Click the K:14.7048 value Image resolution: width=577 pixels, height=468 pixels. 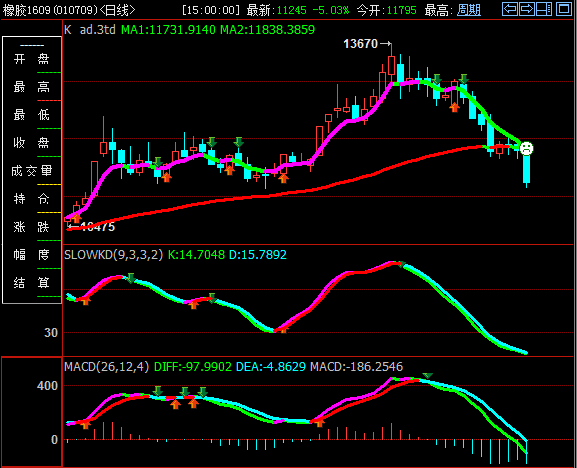point(196,255)
